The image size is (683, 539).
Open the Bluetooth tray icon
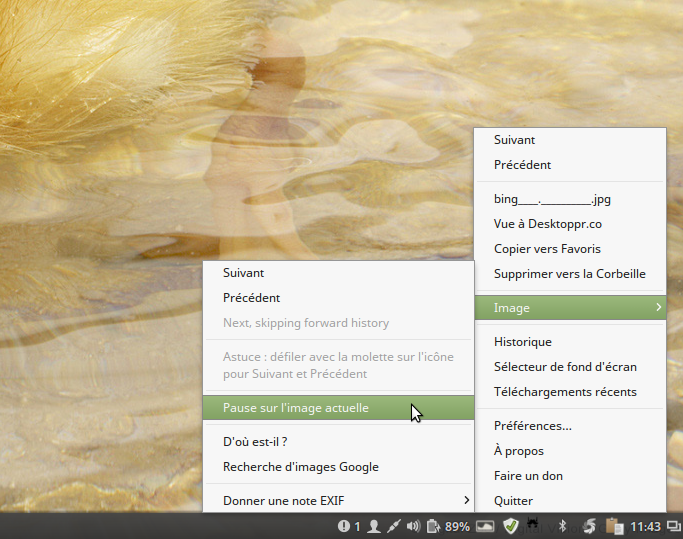[562, 526]
